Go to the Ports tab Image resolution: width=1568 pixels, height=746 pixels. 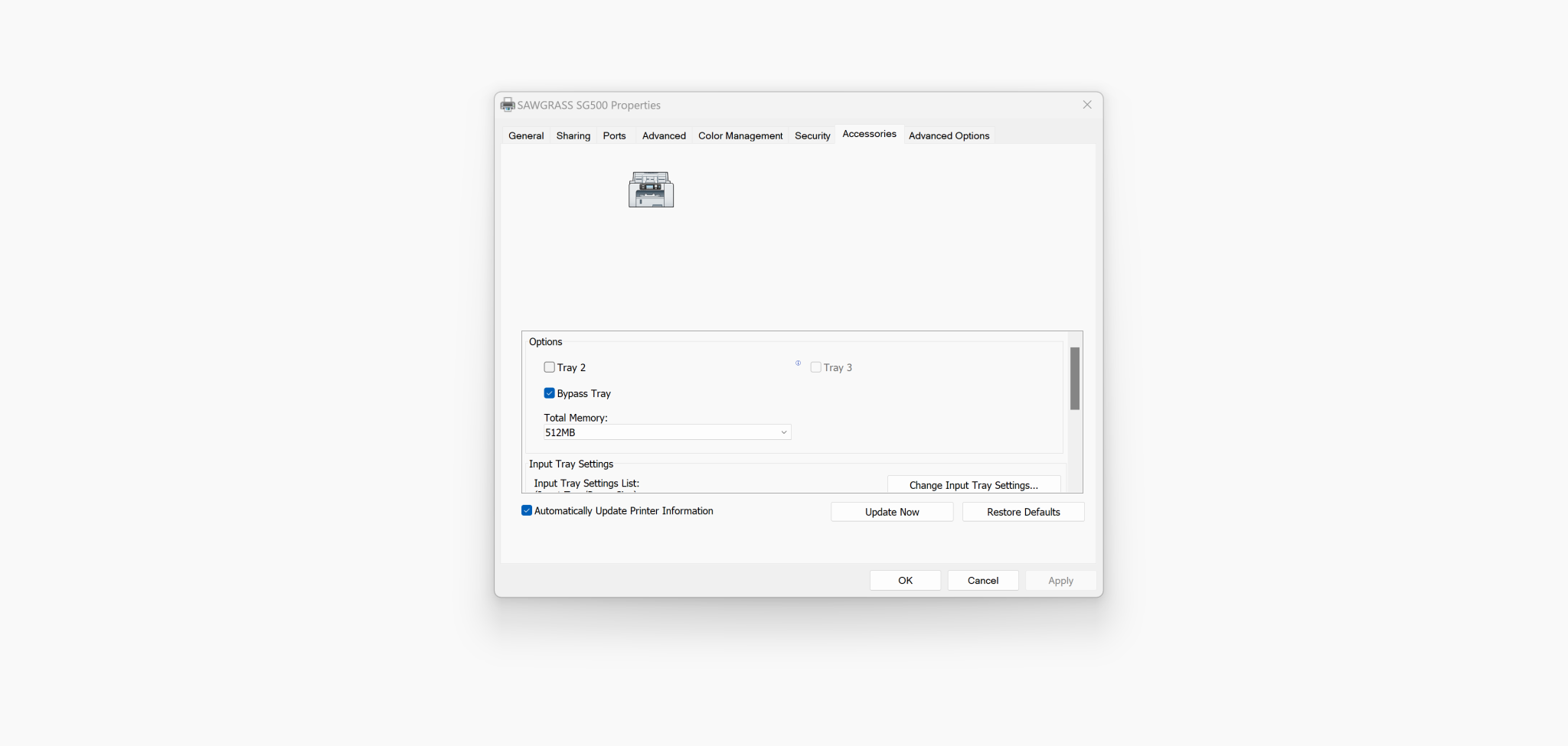614,135
